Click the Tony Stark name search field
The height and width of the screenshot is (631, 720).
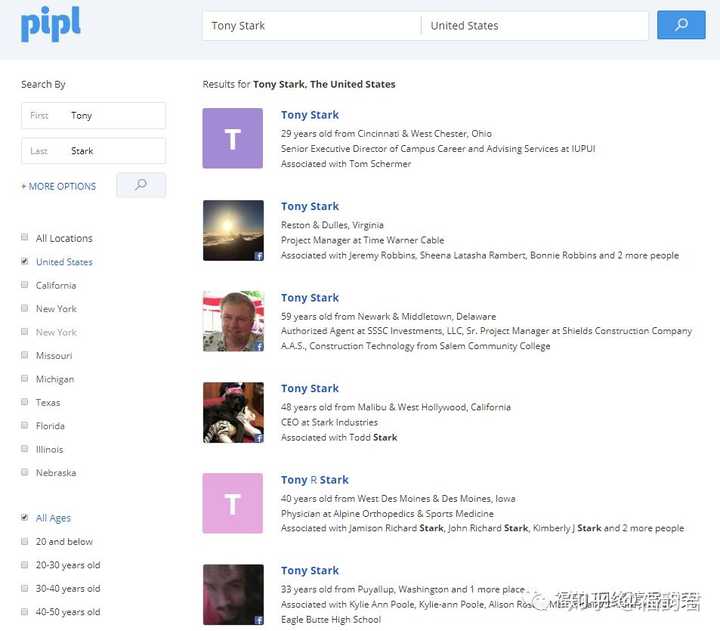coord(311,25)
